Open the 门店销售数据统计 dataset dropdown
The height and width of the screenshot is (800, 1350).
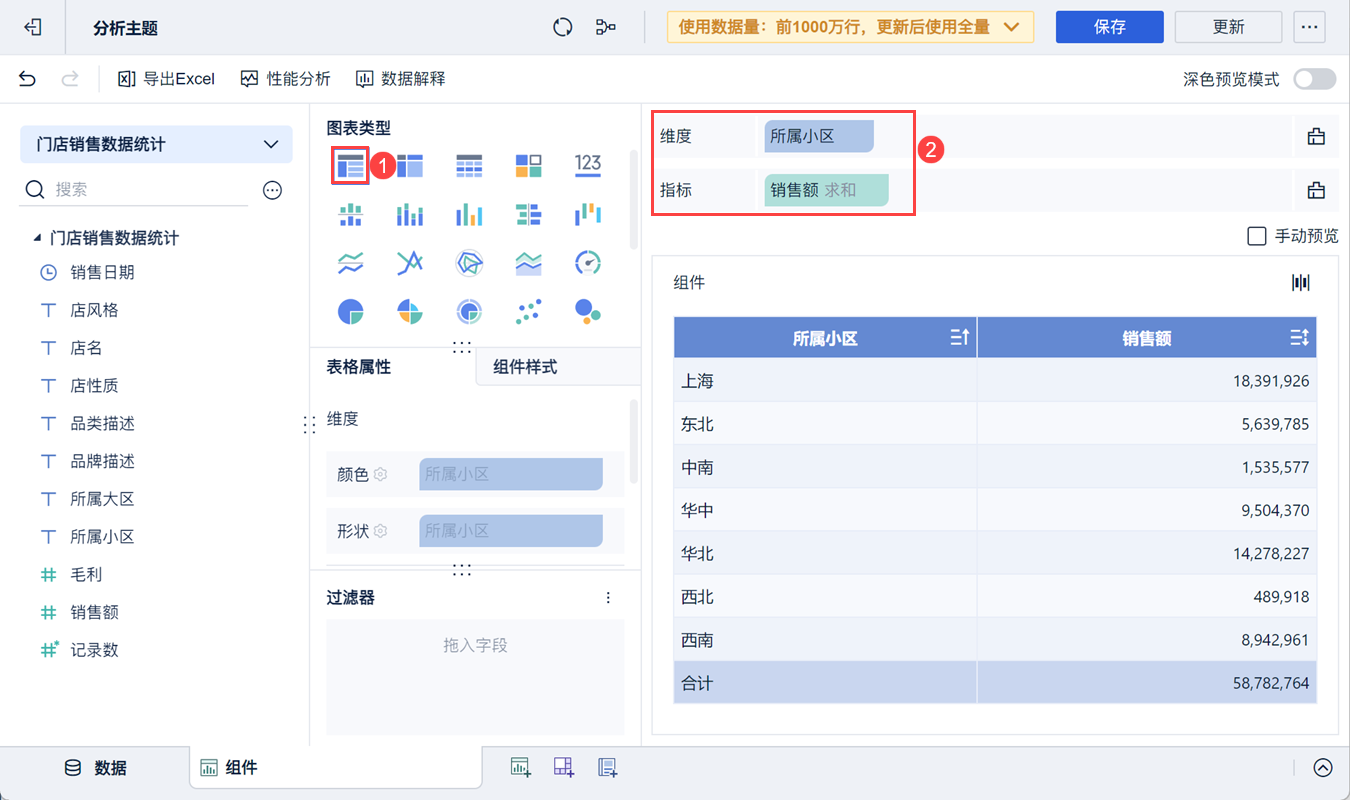click(x=156, y=144)
